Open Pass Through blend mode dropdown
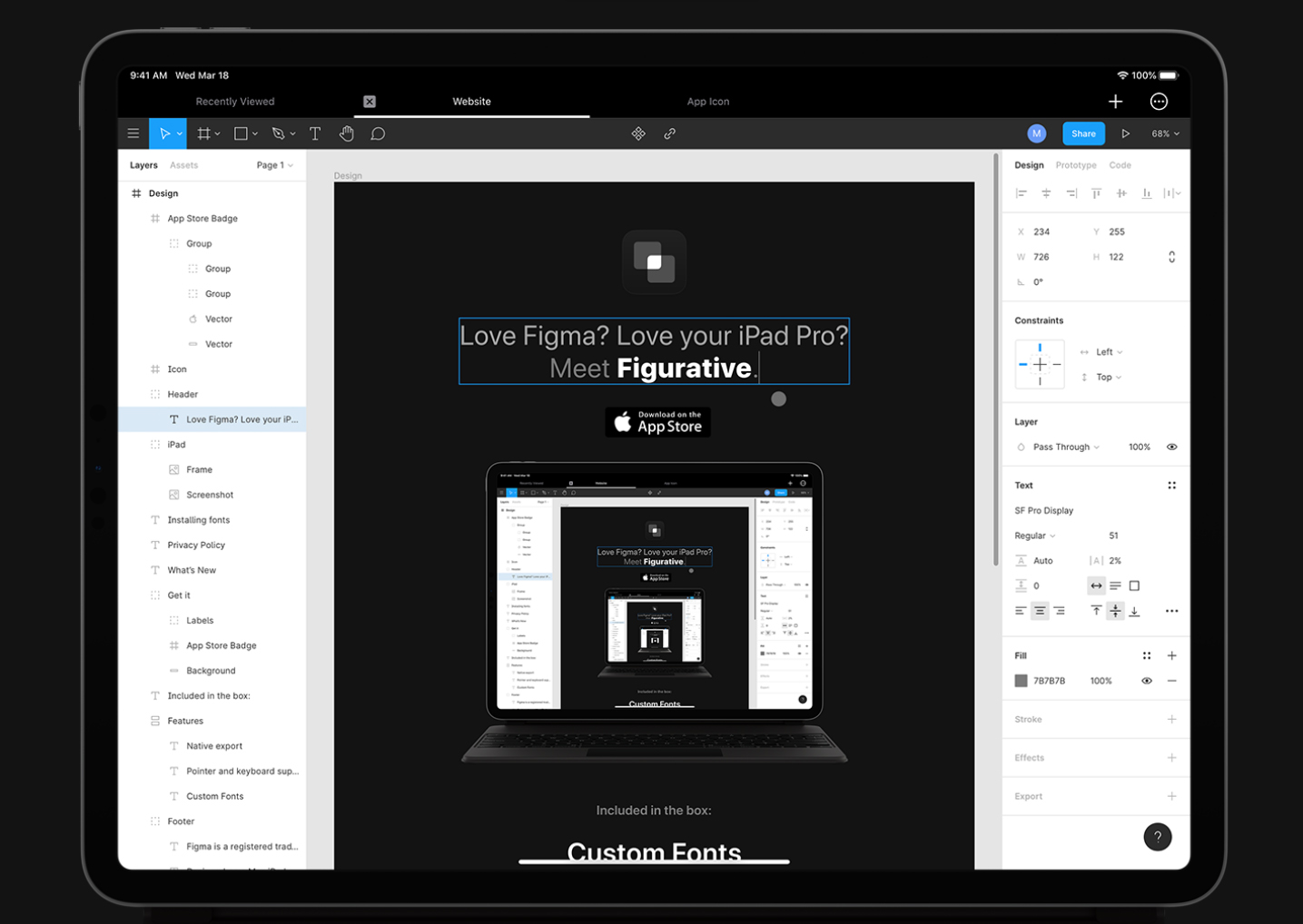 point(1066,447)
